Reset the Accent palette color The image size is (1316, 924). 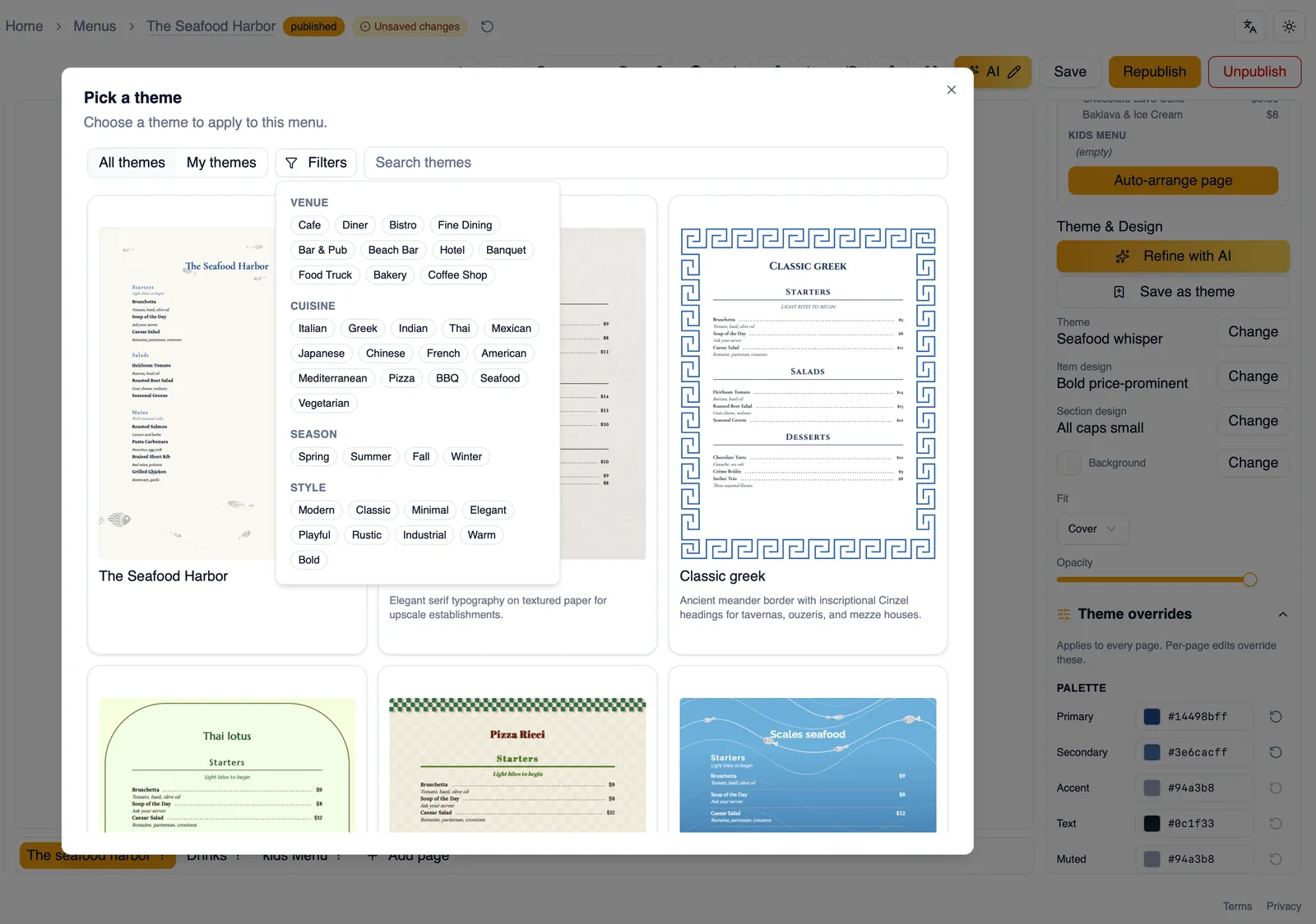click(1276, 788)
